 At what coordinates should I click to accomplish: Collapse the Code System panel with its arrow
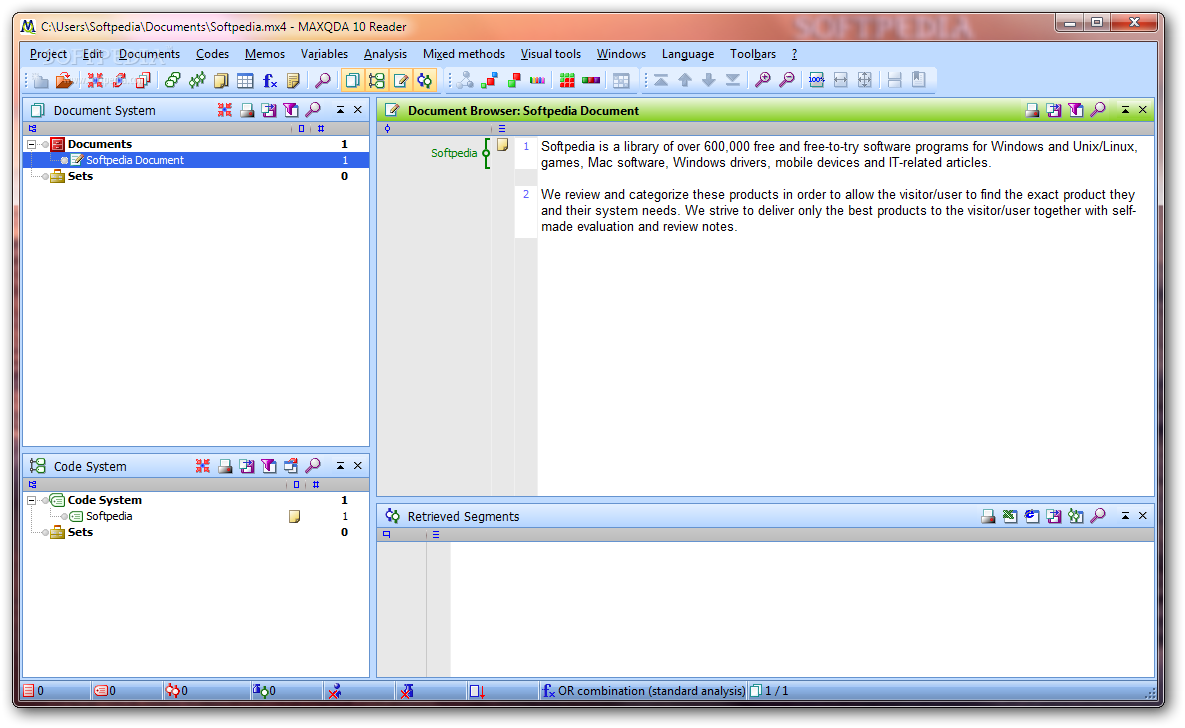(340, 466)
